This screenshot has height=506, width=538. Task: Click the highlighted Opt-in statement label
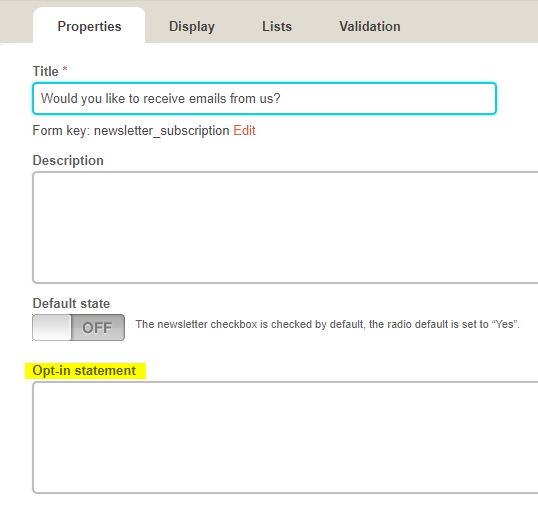[84, 371]
